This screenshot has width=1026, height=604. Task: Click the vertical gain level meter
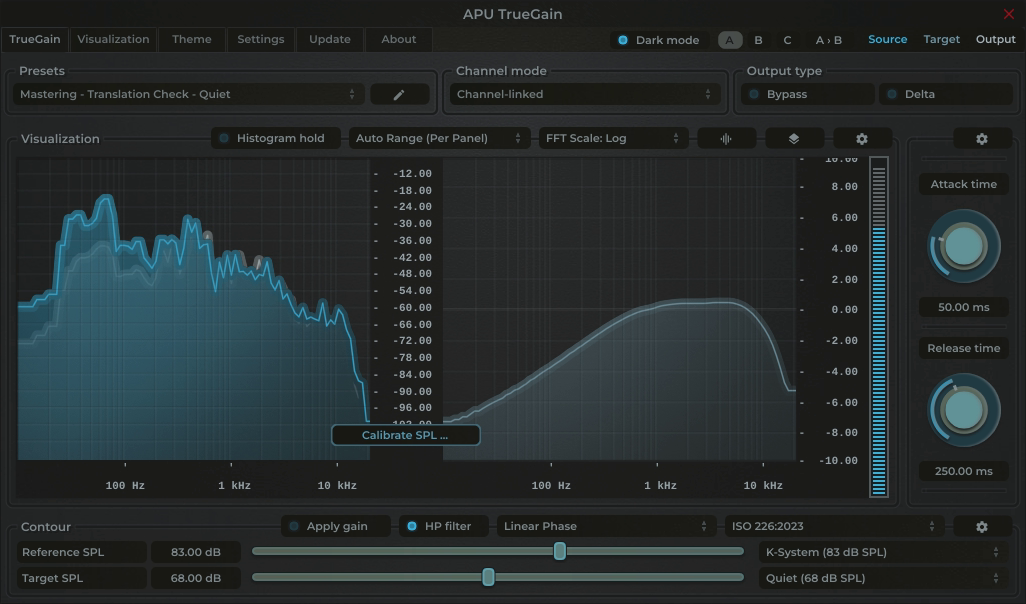point(879,327)
